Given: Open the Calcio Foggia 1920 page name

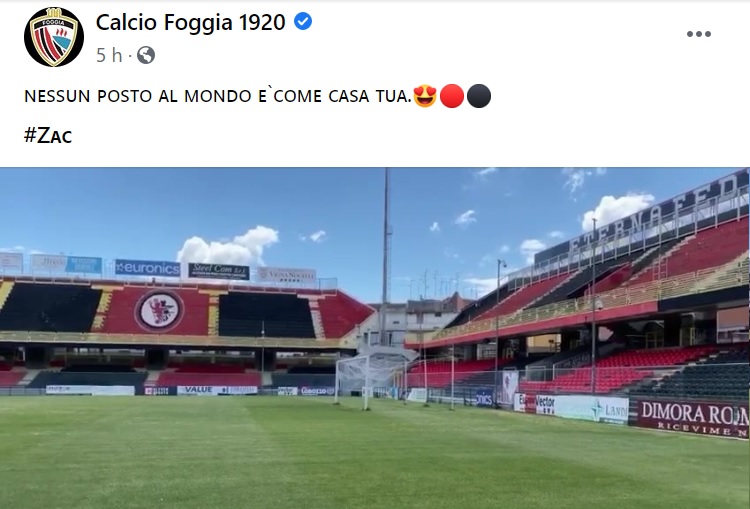Looking at the screenshot, I should click(190, 22).
